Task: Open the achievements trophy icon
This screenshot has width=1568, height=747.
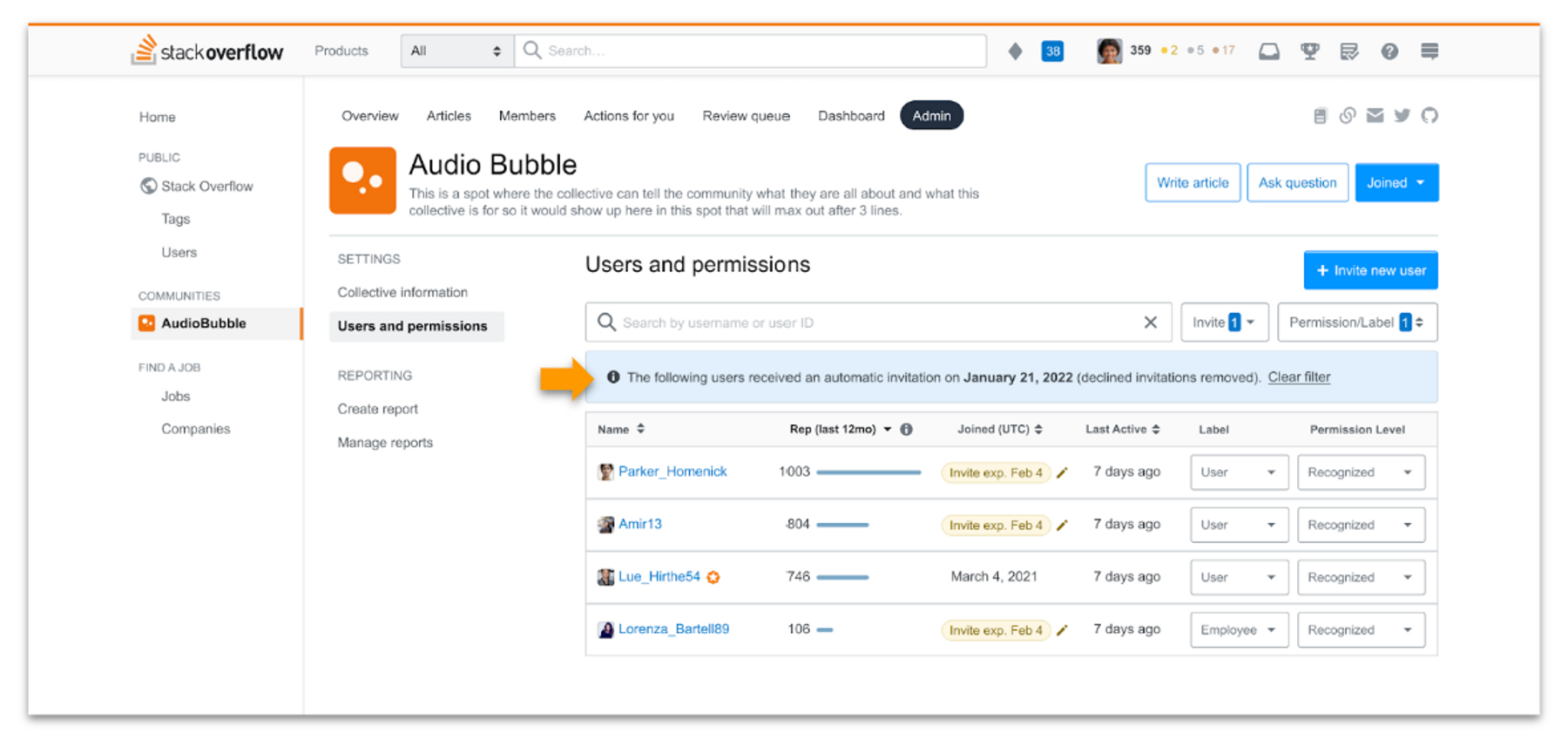Action: tap(1309, 51)
